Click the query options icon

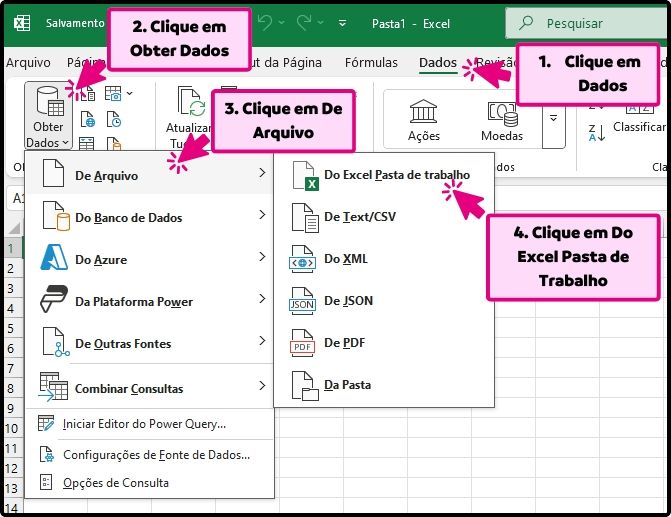point(46,482)
